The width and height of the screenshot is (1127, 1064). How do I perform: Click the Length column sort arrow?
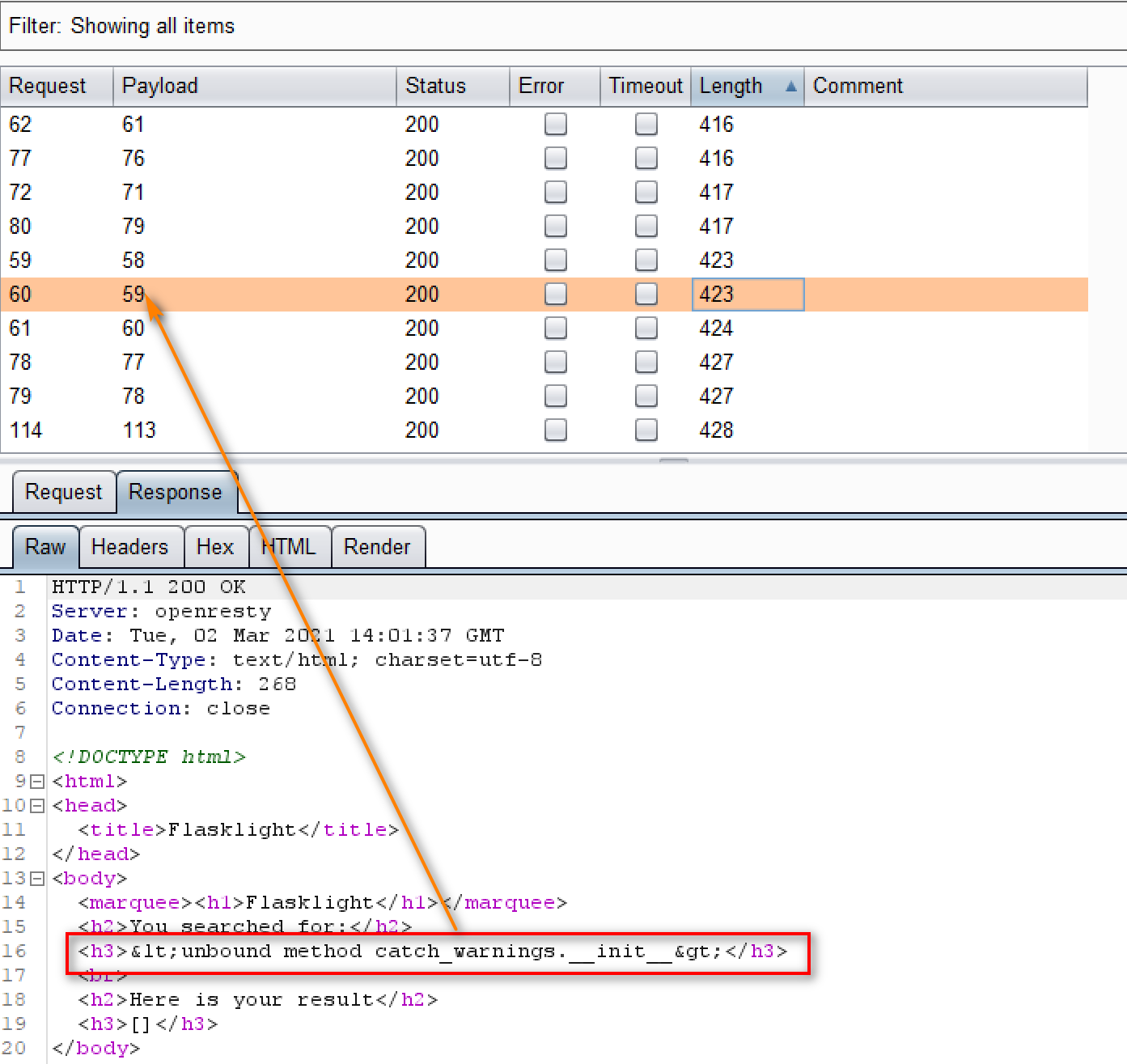click(x=790, y=87)
